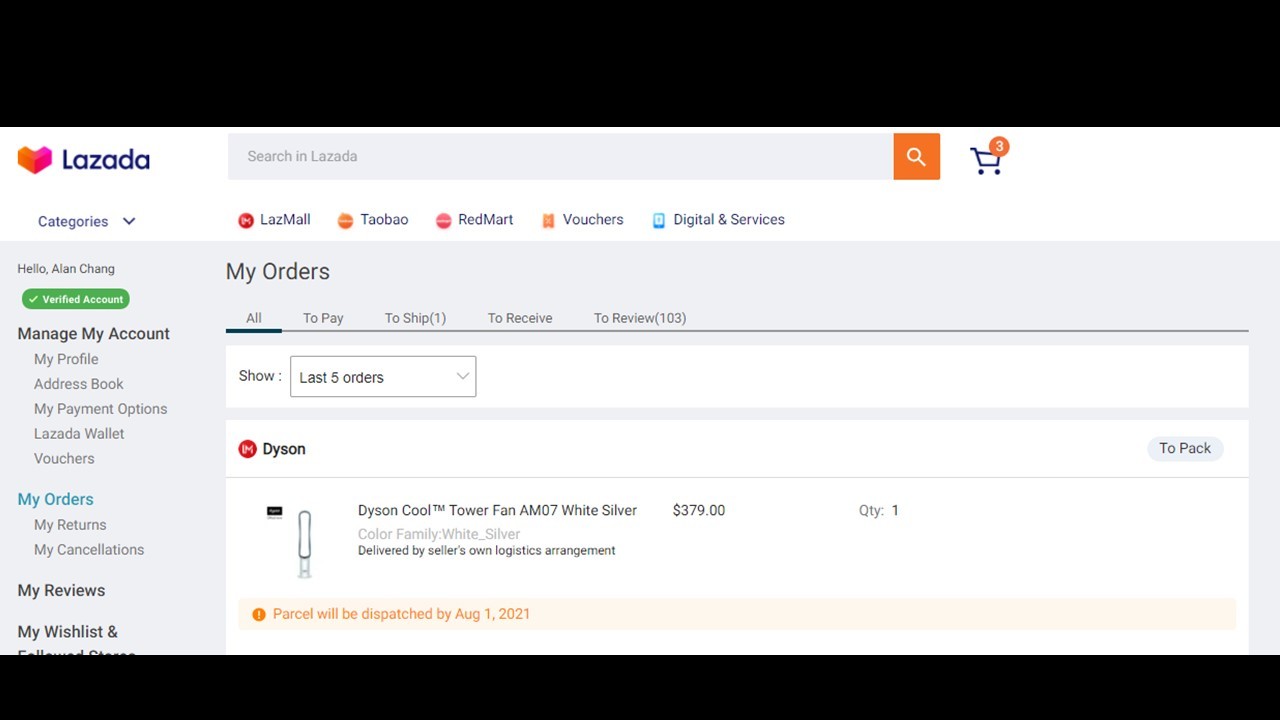Click the RedMart pink icon
1280x720 pixels.
pyautogui.click(x=443, y=221)
